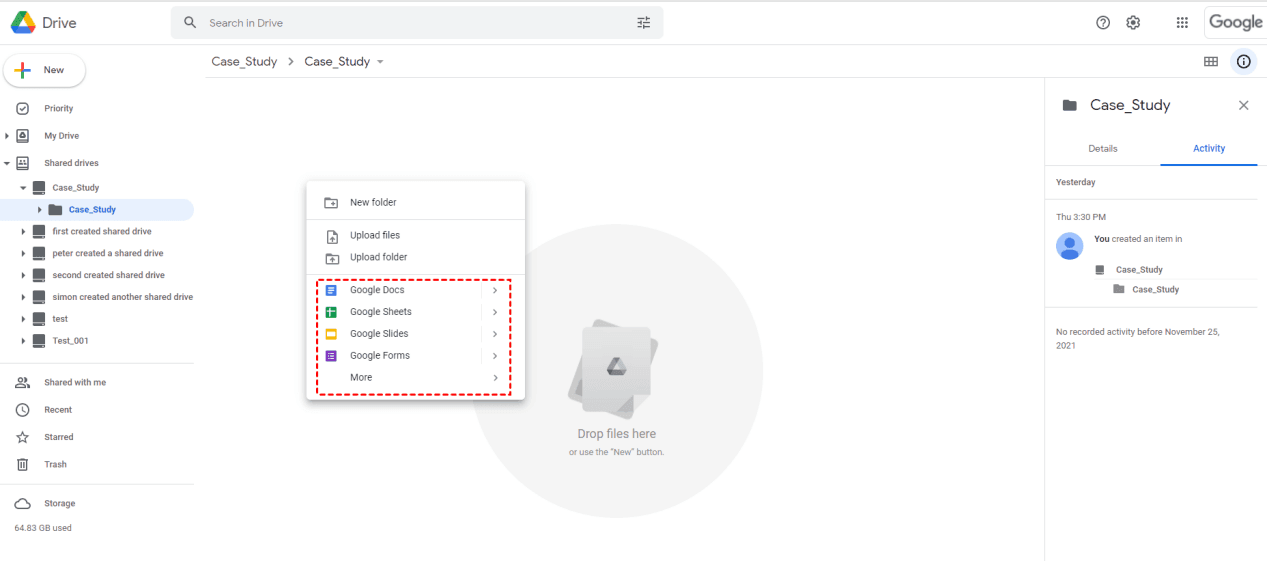Click the Google Forms icon in menu

point(331,356)
